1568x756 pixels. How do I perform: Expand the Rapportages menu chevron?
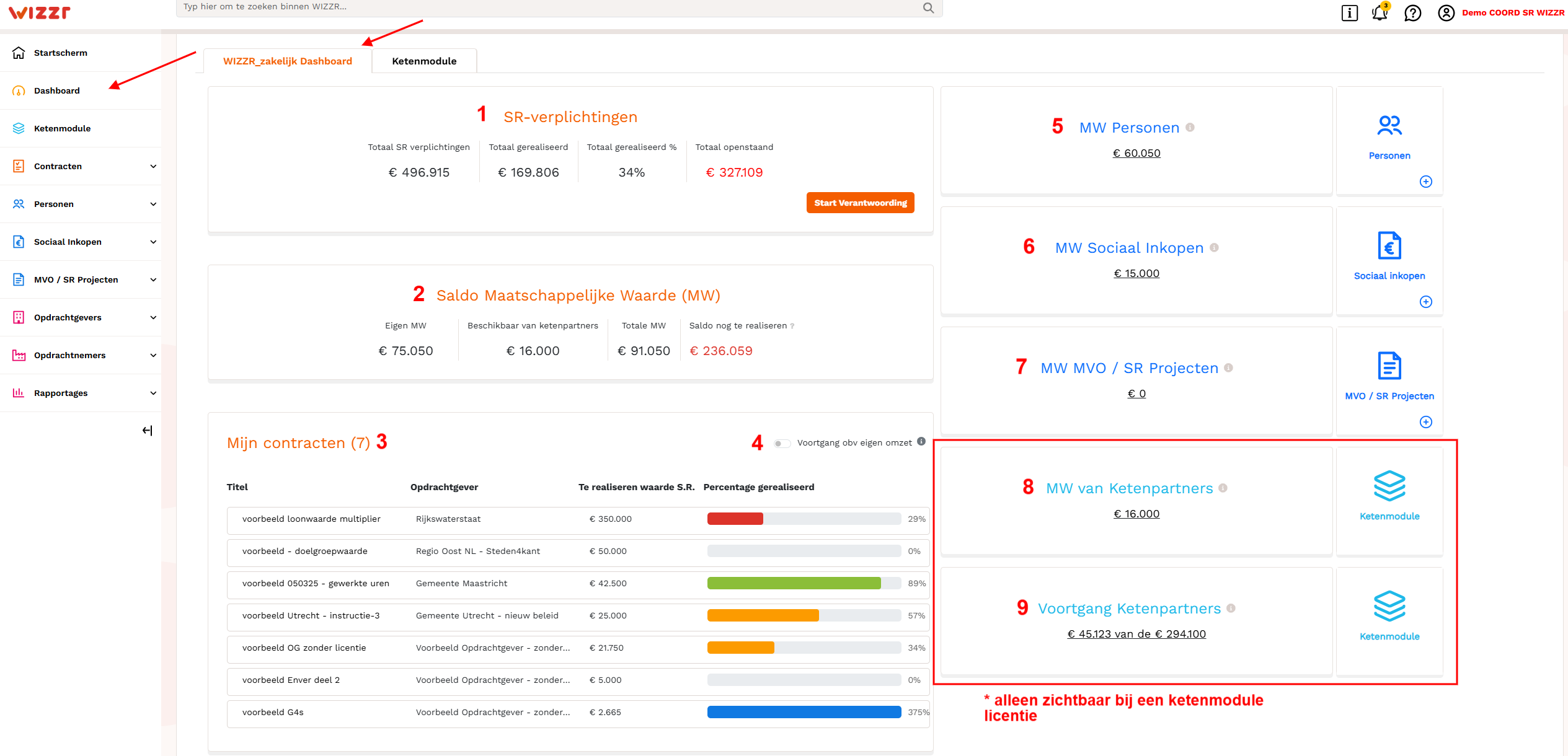pyautogui.click(x=153, y=393)
